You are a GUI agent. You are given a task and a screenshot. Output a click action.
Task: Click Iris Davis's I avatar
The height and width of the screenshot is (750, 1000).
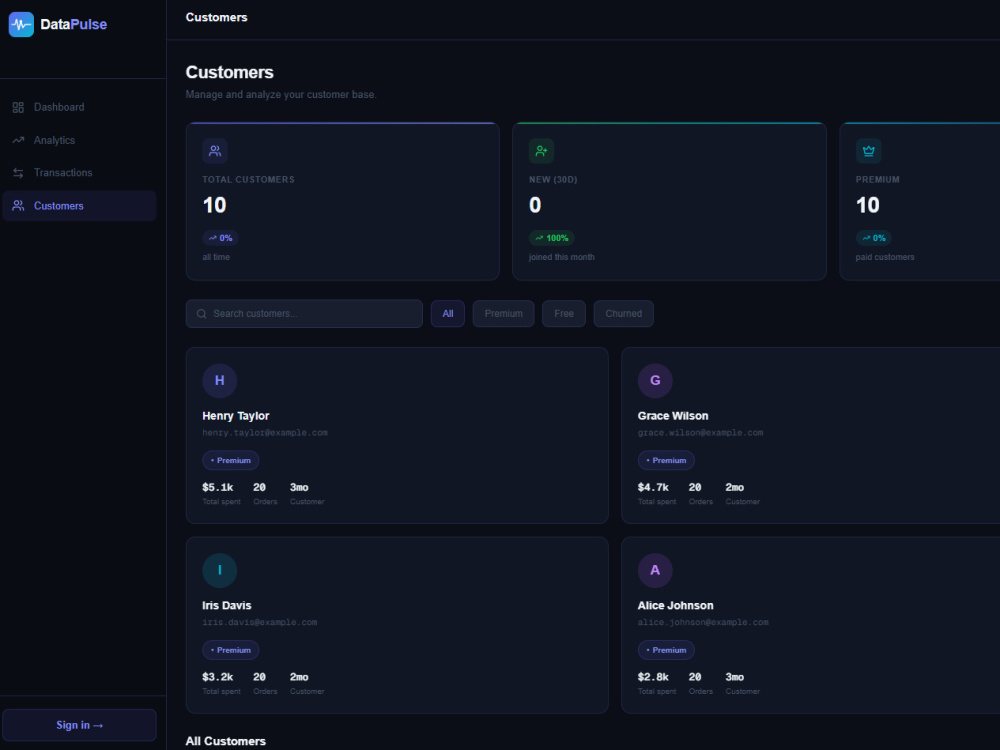(x=219, y=570)
